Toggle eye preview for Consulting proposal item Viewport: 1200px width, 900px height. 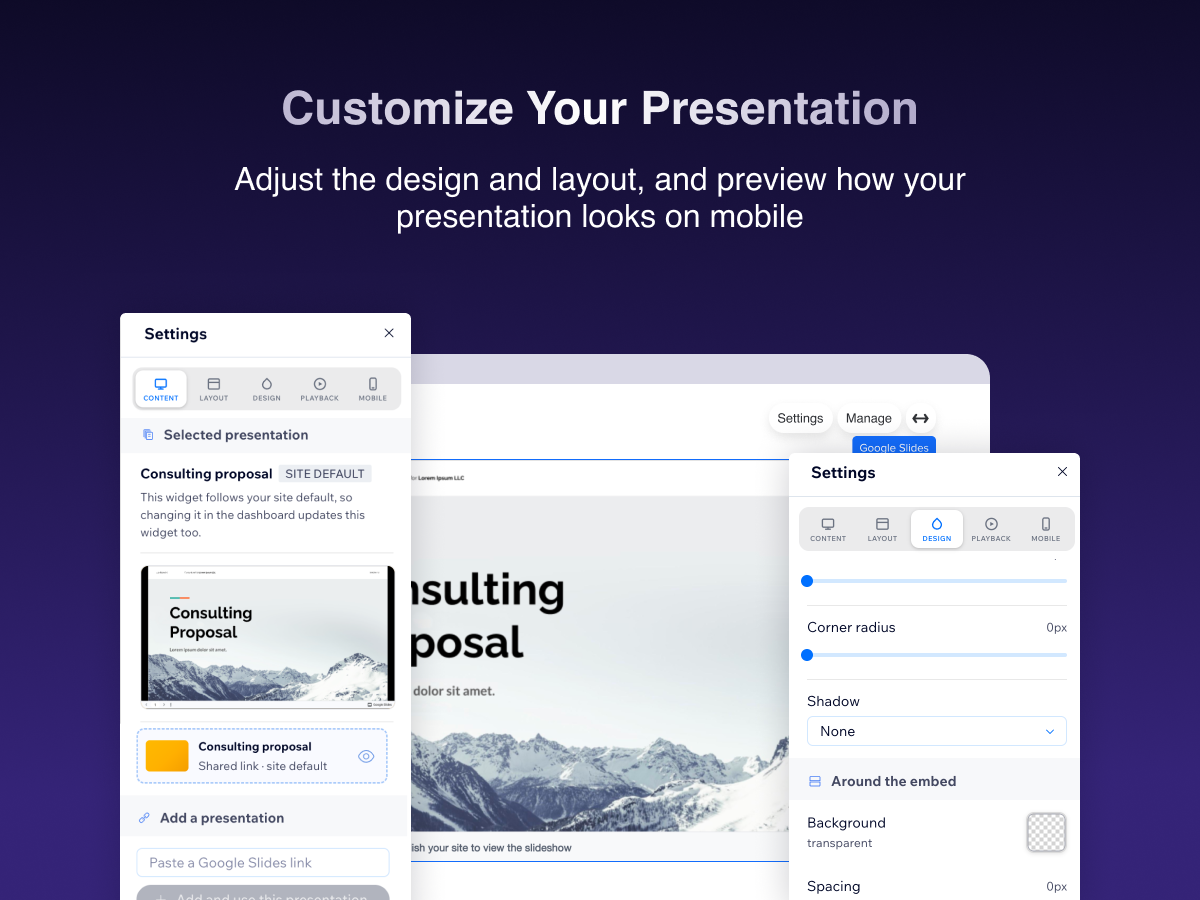366,756
